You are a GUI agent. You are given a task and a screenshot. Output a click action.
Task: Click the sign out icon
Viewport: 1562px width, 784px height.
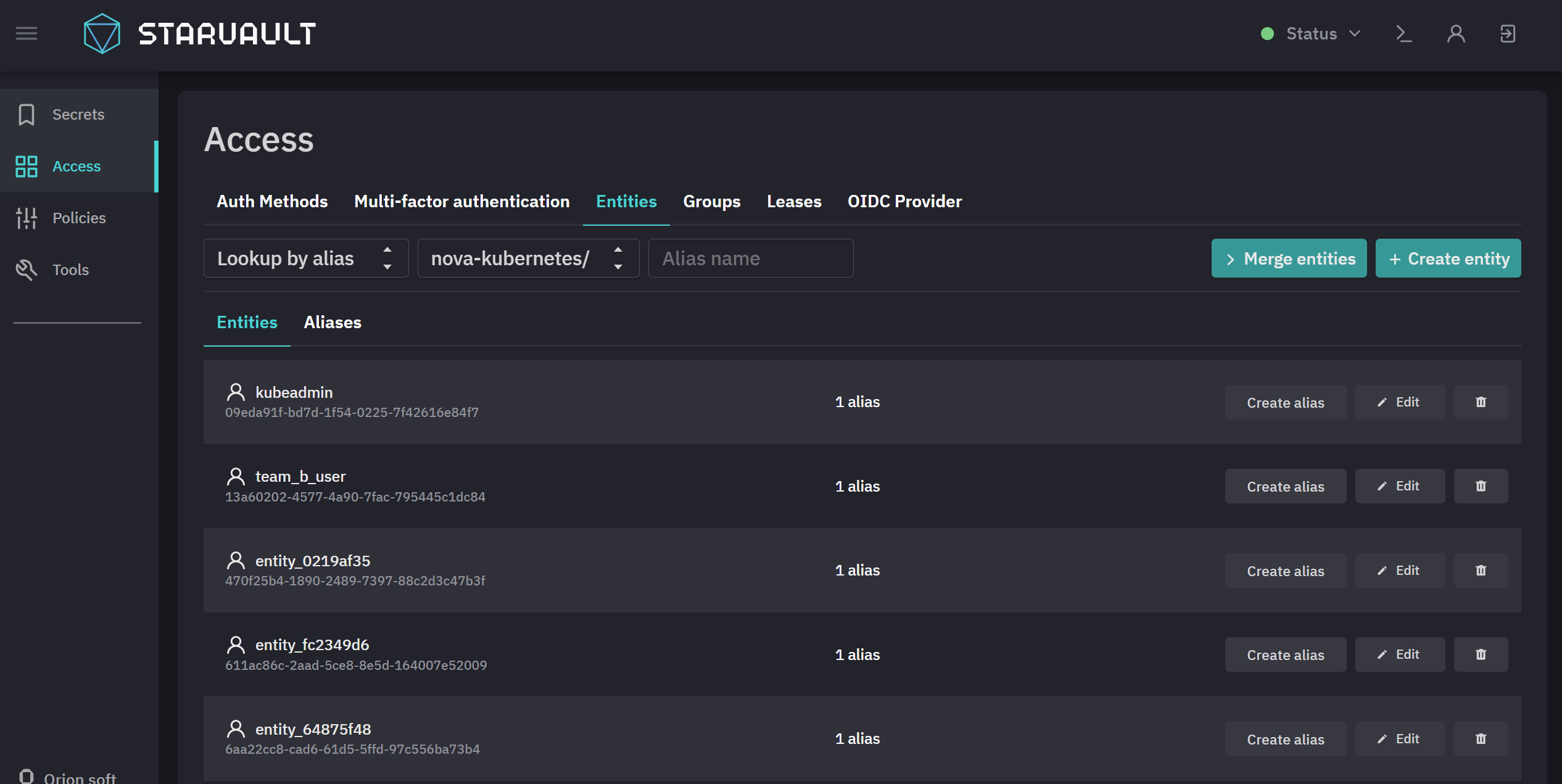(1508, 33)
